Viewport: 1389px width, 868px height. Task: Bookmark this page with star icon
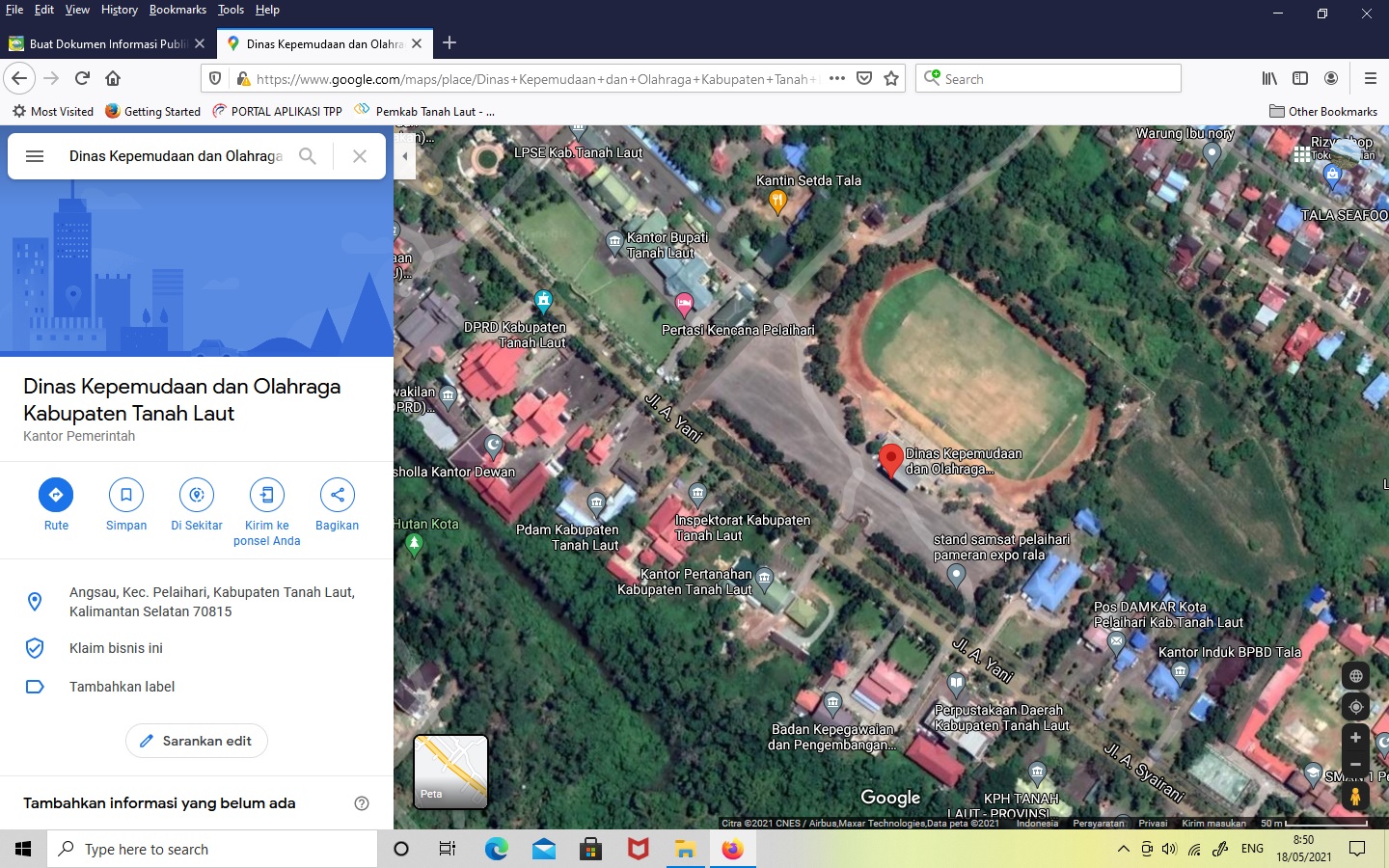891,79
